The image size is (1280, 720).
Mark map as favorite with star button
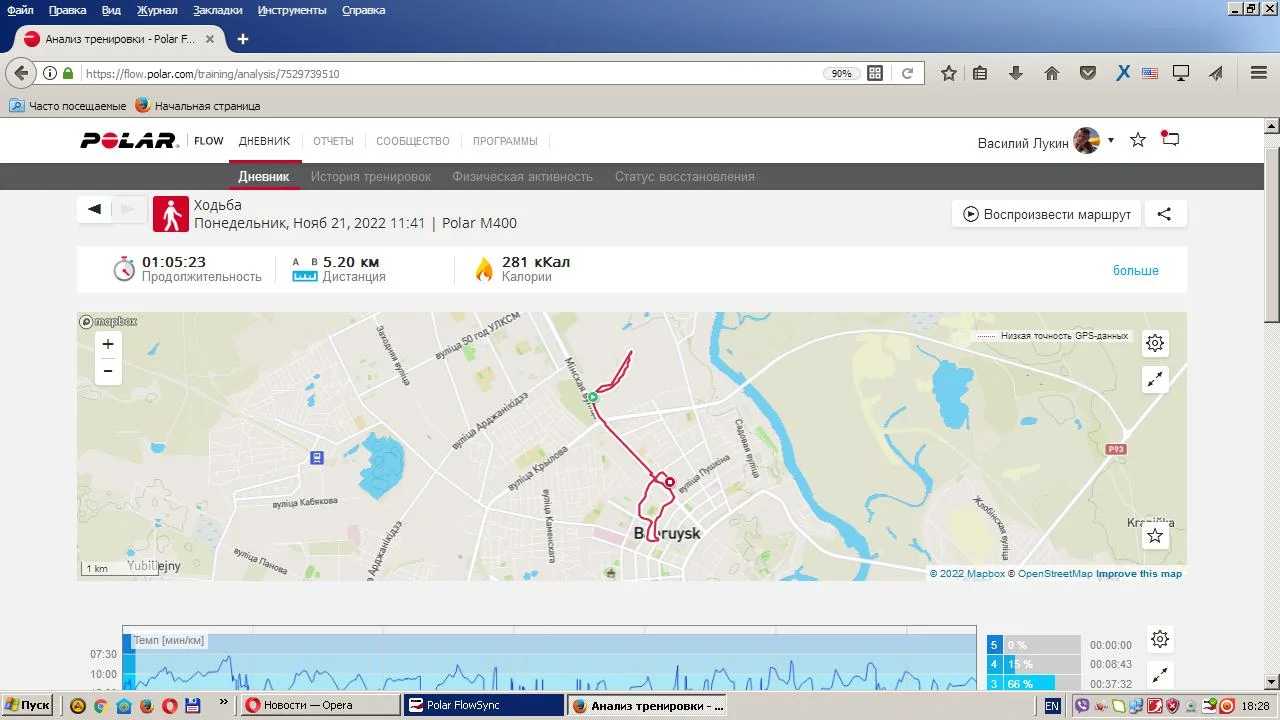pyautogui.click(x=1155, y=536)
